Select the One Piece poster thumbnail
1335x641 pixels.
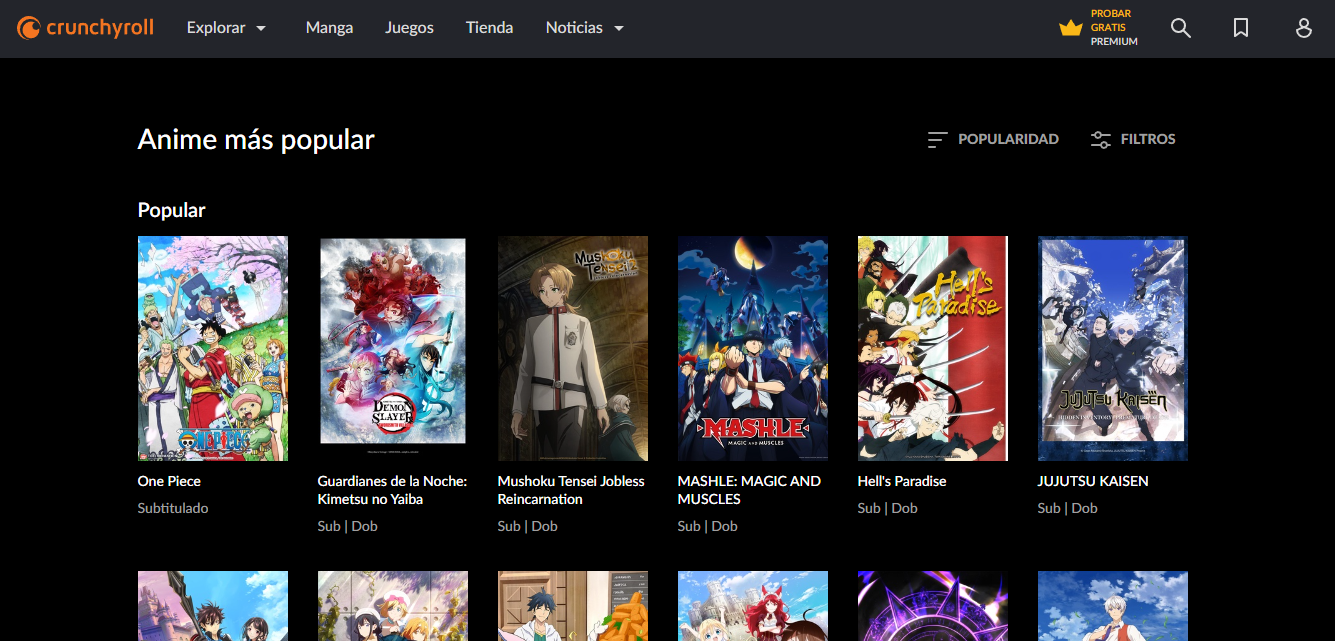click(x=213, y=348)
